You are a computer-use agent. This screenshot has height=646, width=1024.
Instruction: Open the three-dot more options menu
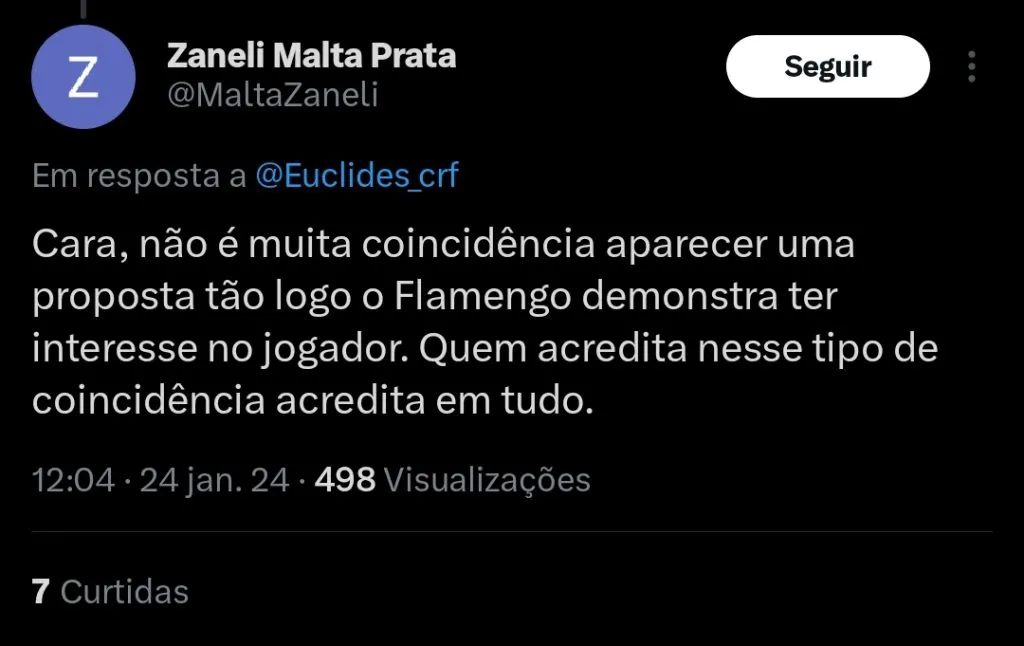point(971,67)
